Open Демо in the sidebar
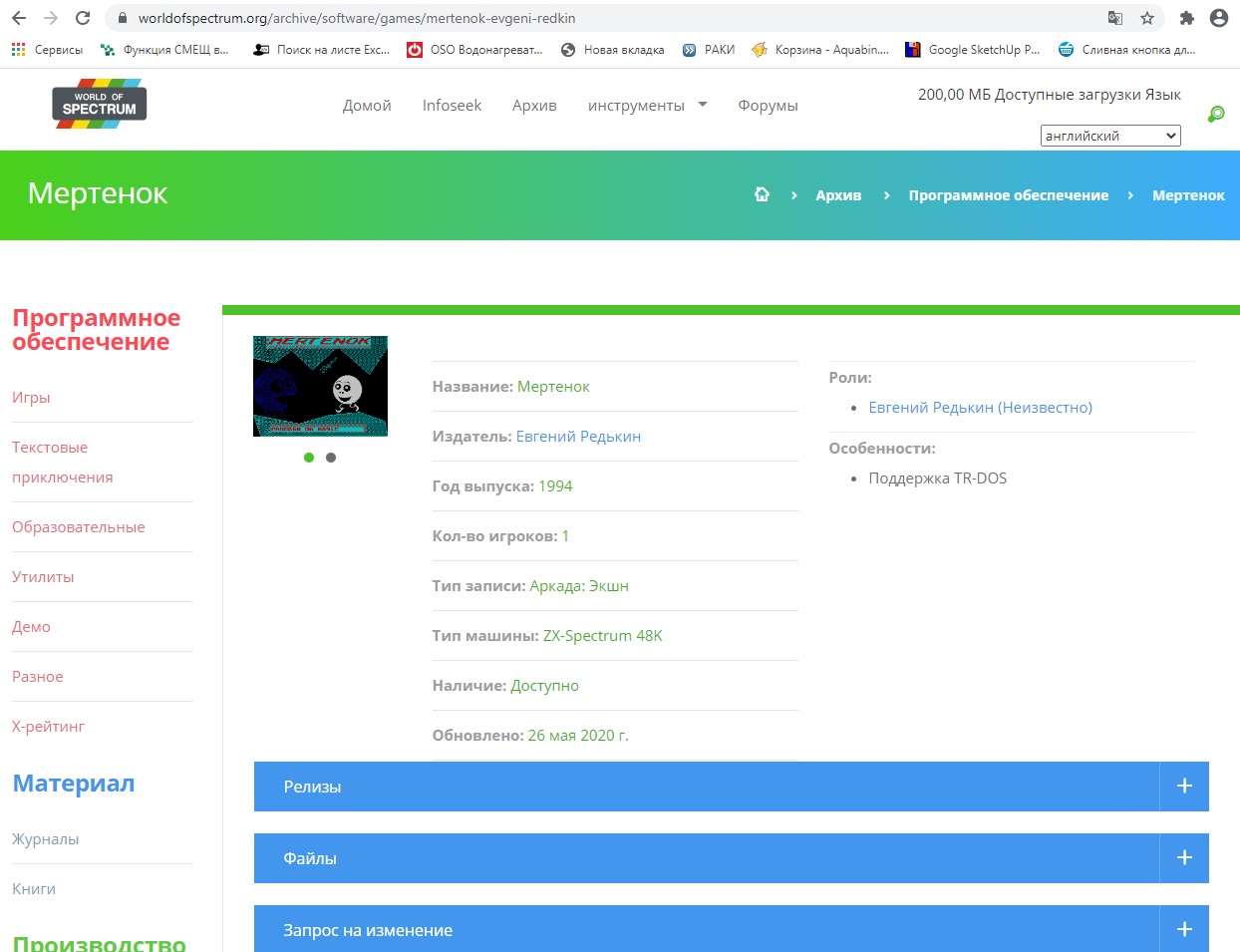This screenshot has height=952, width=1240. (31, 626)
